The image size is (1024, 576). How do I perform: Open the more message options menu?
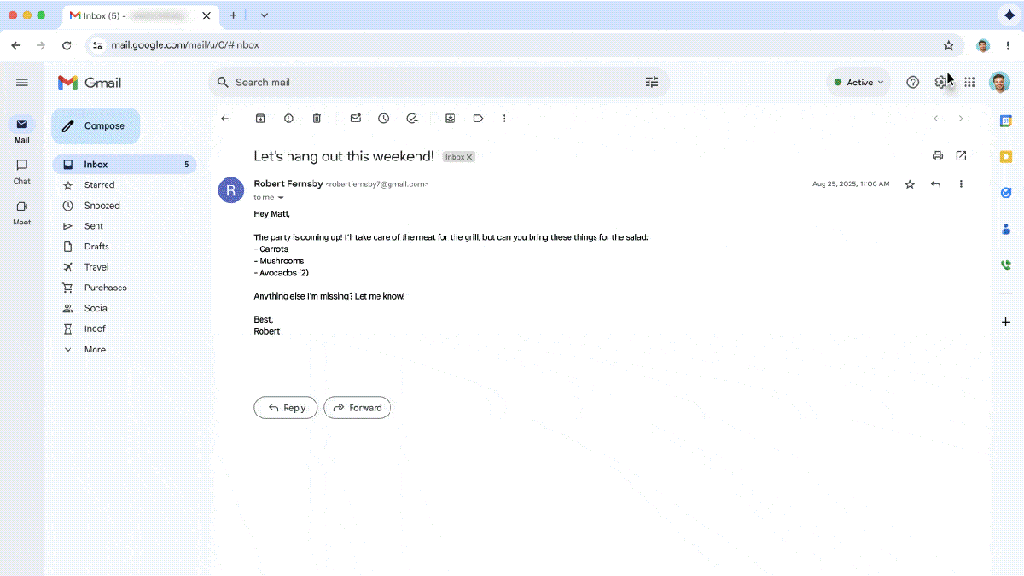(961, 184)
